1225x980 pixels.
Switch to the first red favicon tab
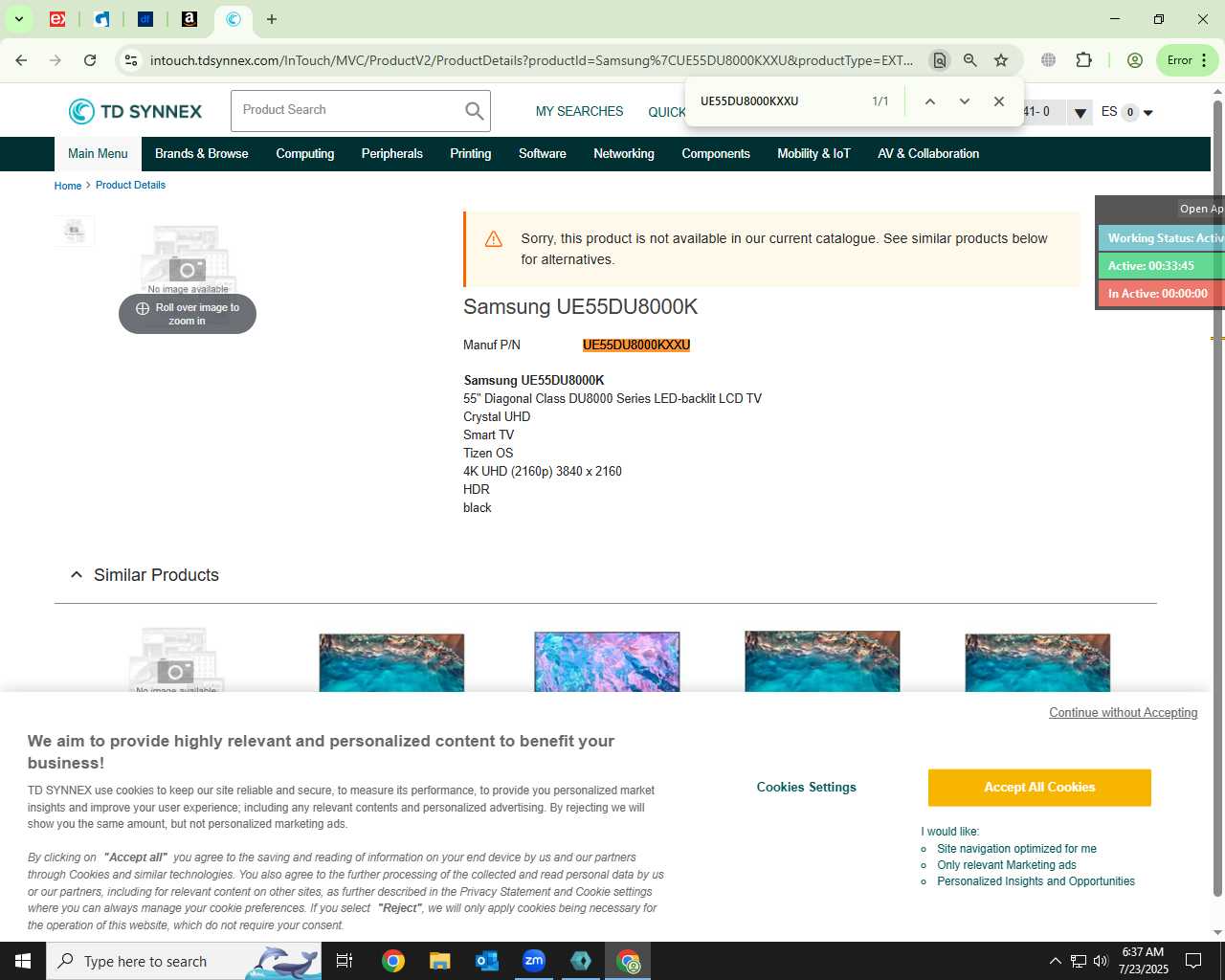[57, 19]
